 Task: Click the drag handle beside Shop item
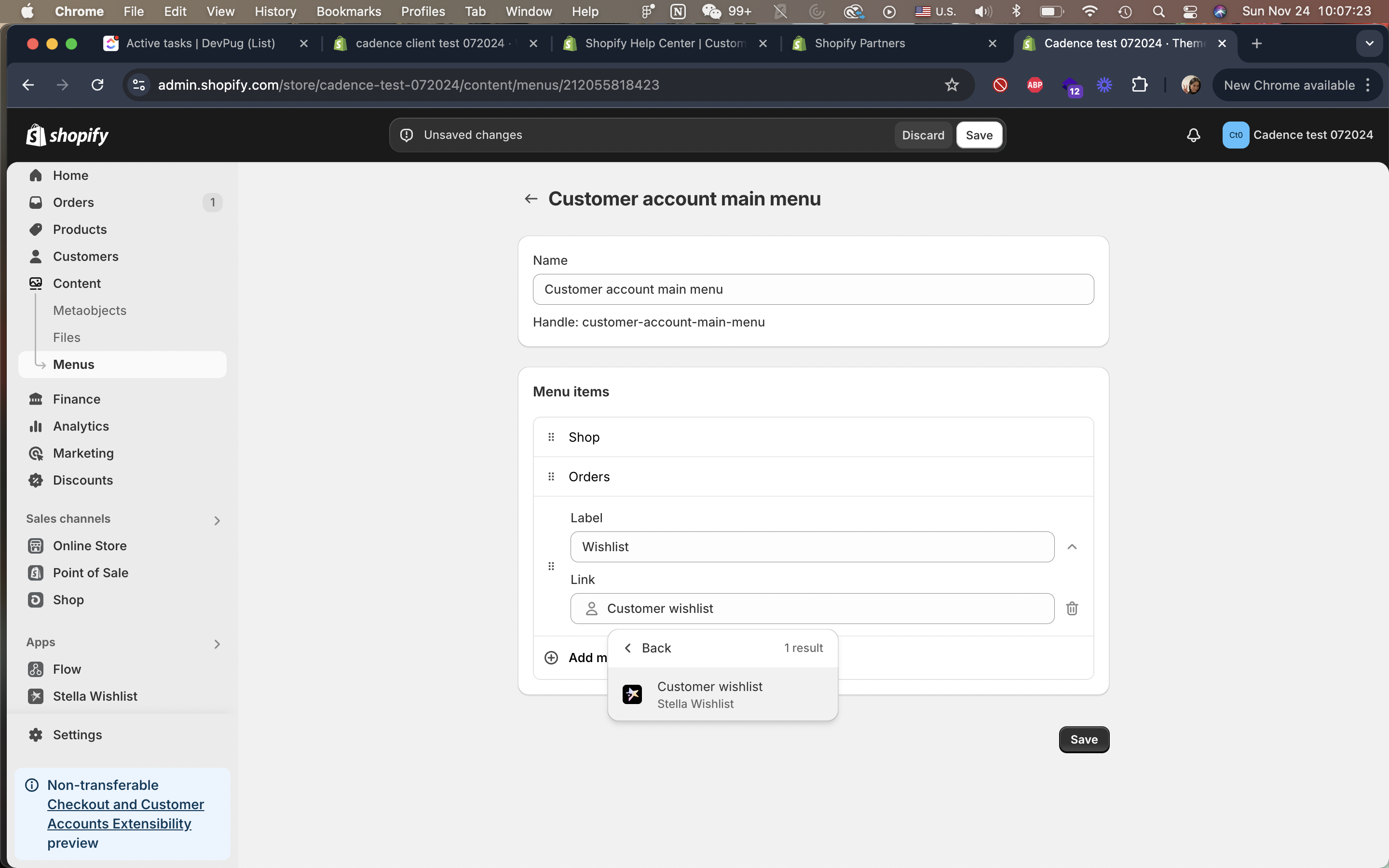pyautogui.click(x=551, y=437)
